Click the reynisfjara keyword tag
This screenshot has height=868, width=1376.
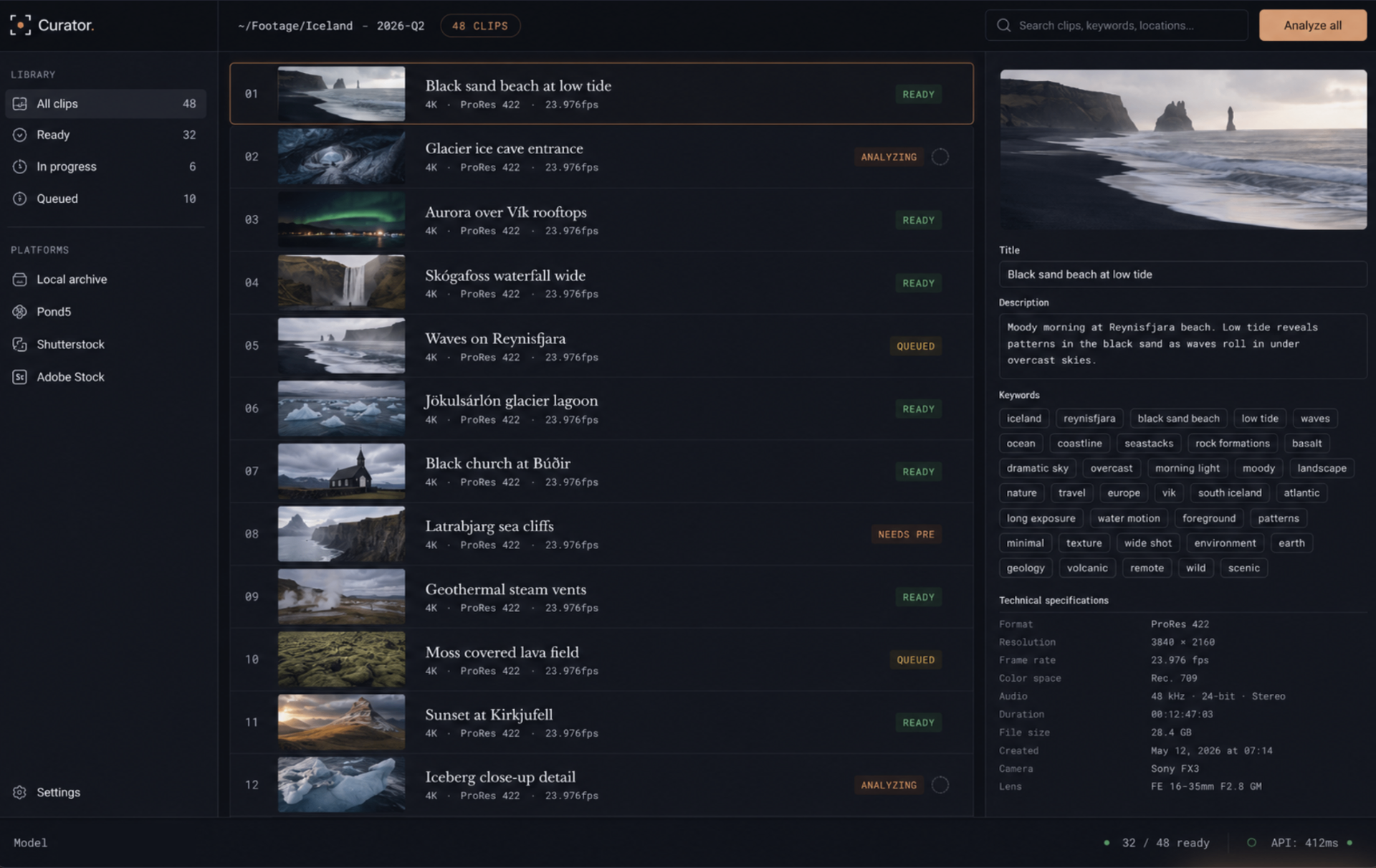point(1089,419)
